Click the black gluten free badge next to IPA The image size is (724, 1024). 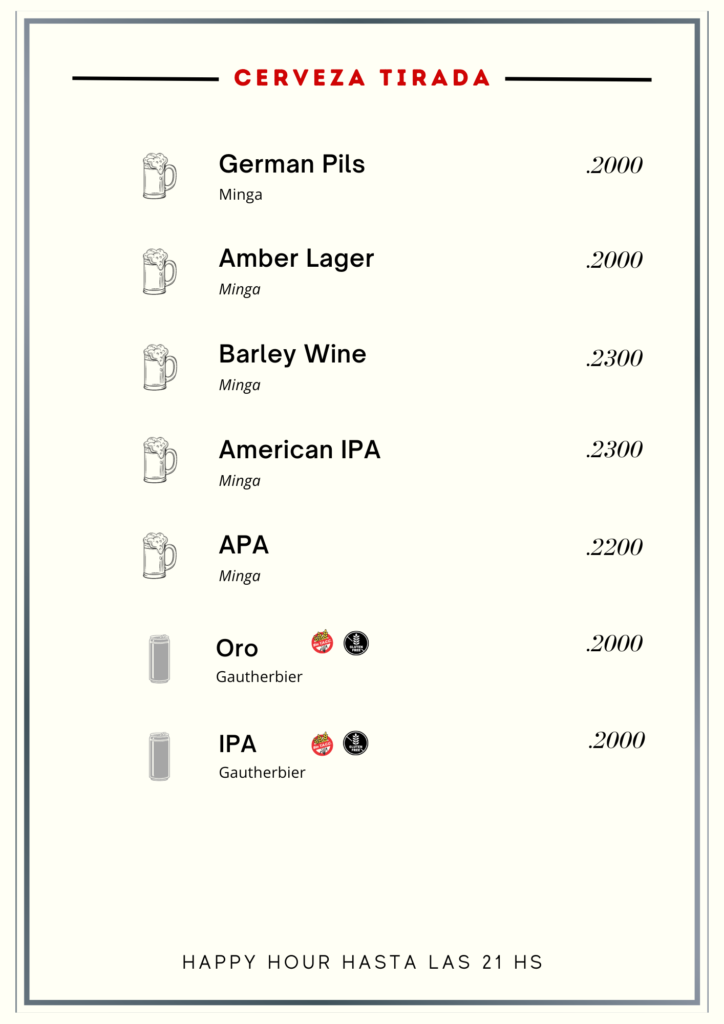coord(356,743)
